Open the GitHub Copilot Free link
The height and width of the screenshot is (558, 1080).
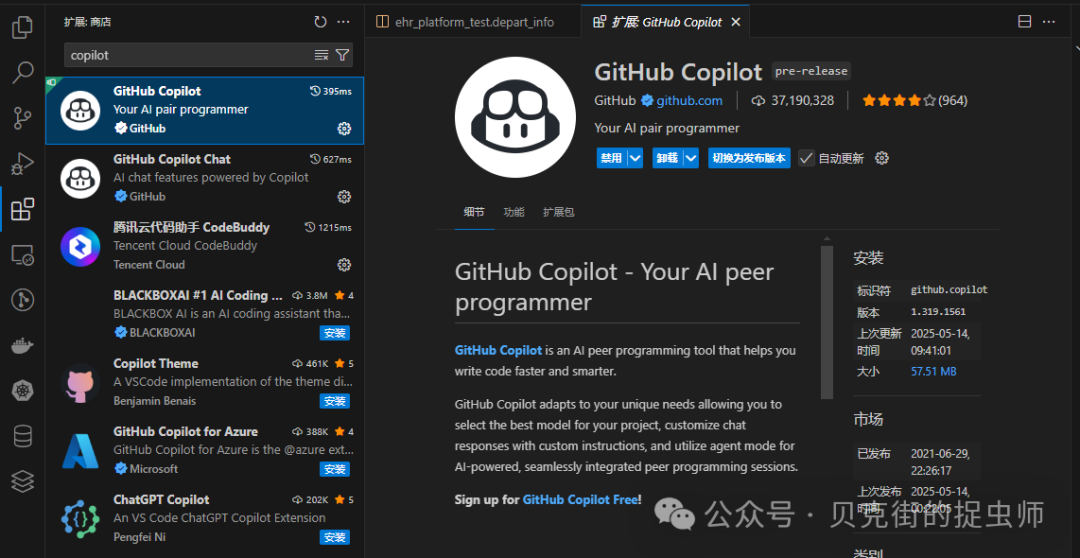coord(580,499)
